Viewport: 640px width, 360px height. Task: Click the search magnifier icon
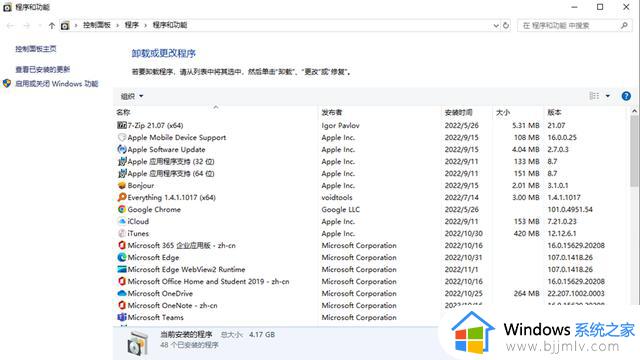(x=624, y=25)
